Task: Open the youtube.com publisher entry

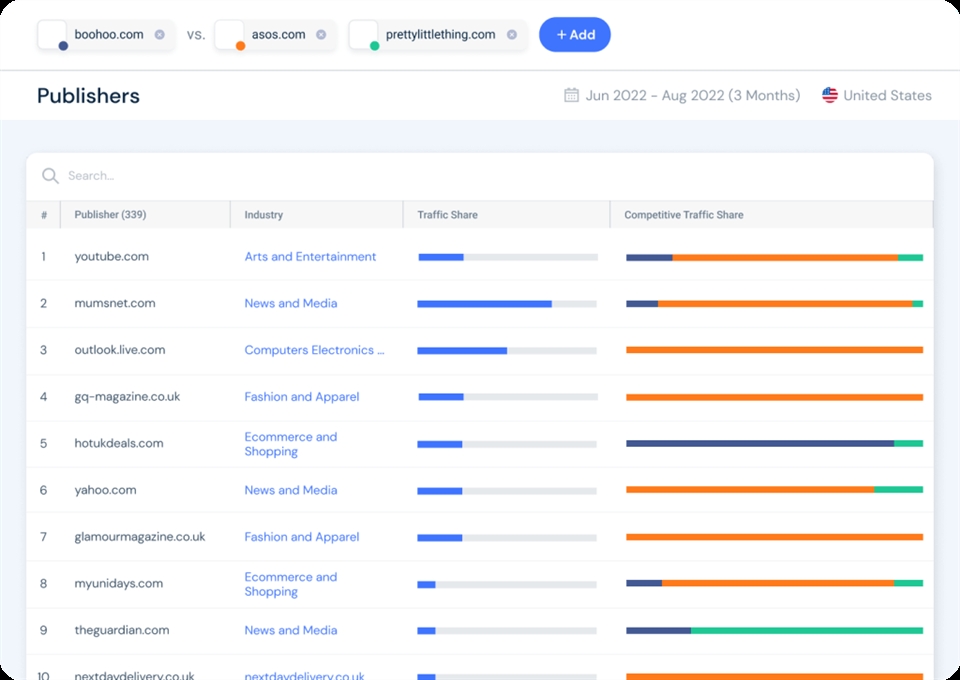Action: (x=110, y=256)
